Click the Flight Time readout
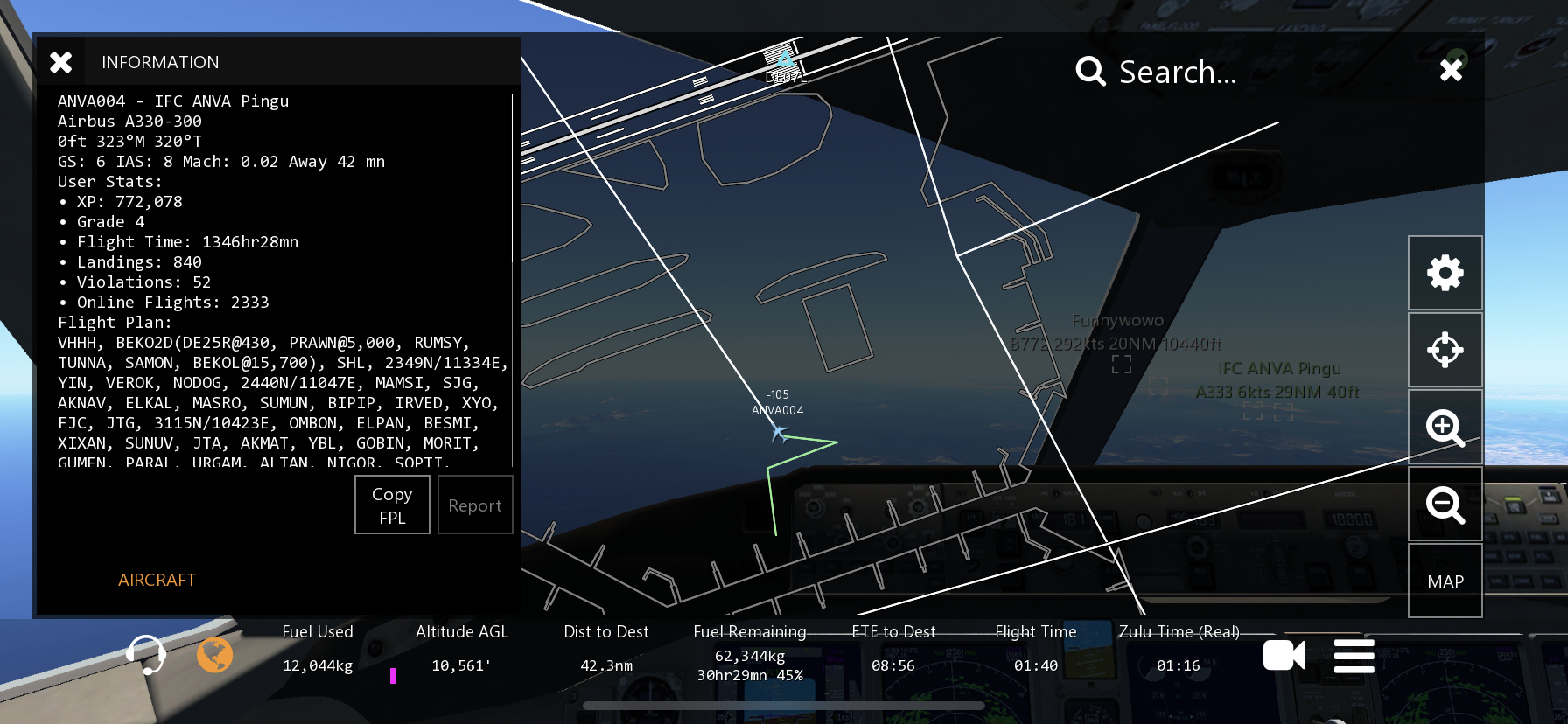Viewport: 1568px width, 724px height. (x=1036, y=648)
